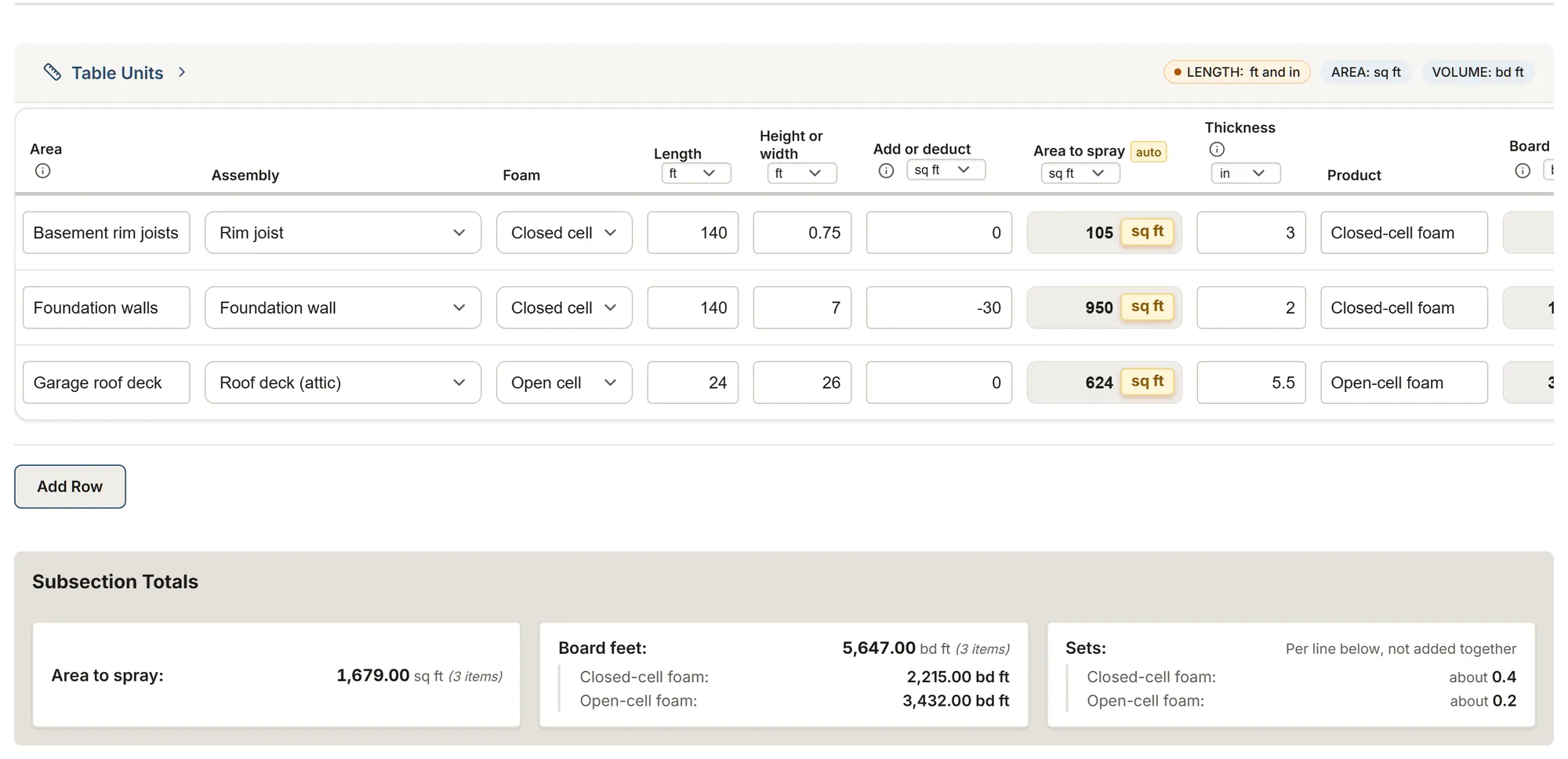Open the Thickness column info icon
The height and width of the screenshot is (759, 1568).
1217,149
